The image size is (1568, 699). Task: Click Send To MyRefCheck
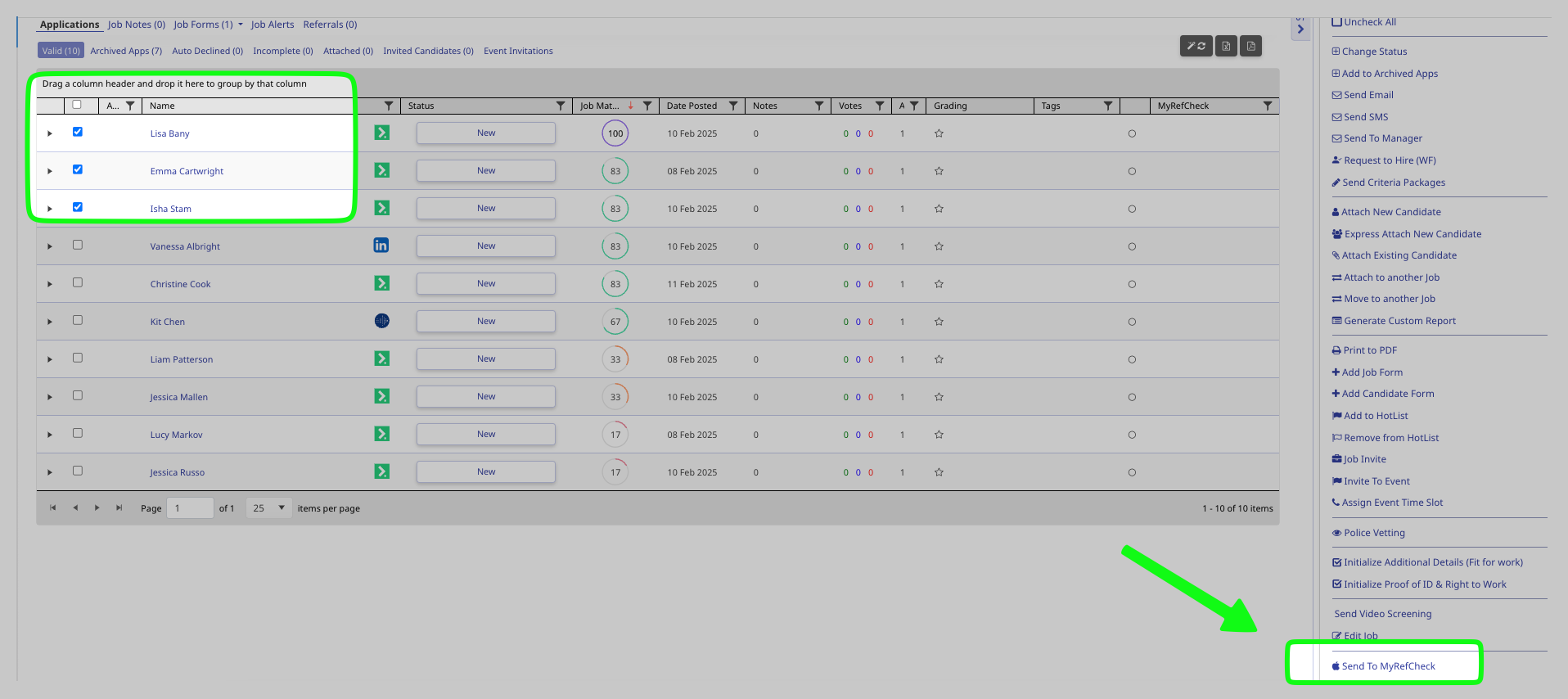(1384, 666)
